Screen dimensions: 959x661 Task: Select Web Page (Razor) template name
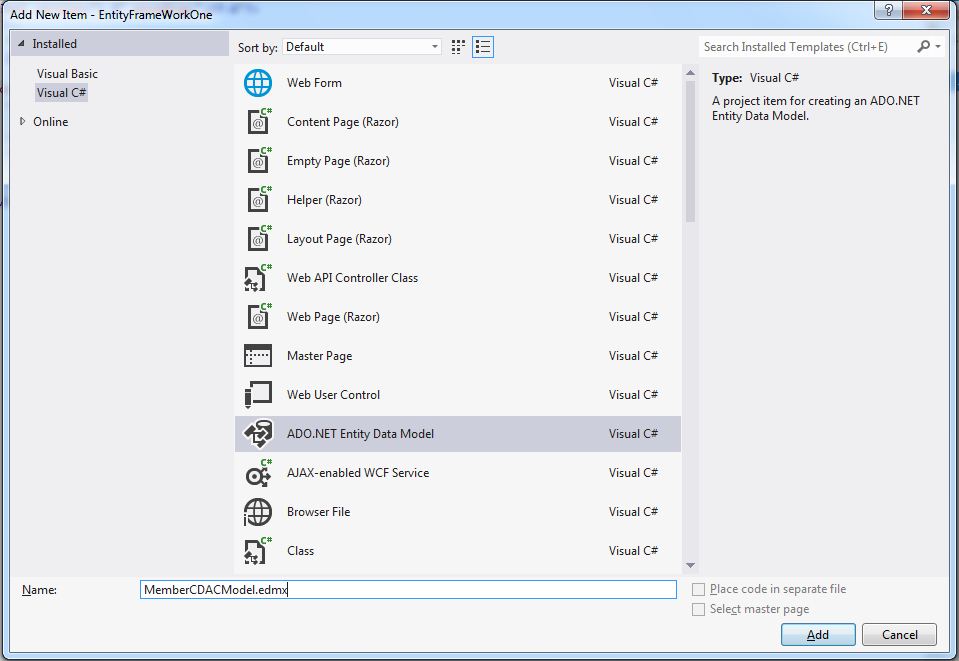pyautogui.click(x=333, y=317)
